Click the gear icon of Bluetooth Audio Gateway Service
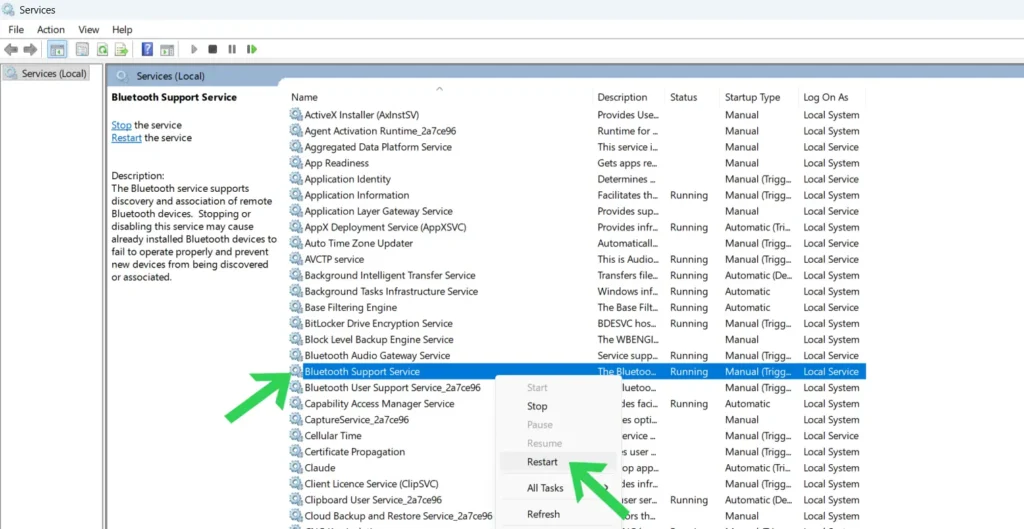The height and width of the screenshot is (529, 1024). coord(296,355)
